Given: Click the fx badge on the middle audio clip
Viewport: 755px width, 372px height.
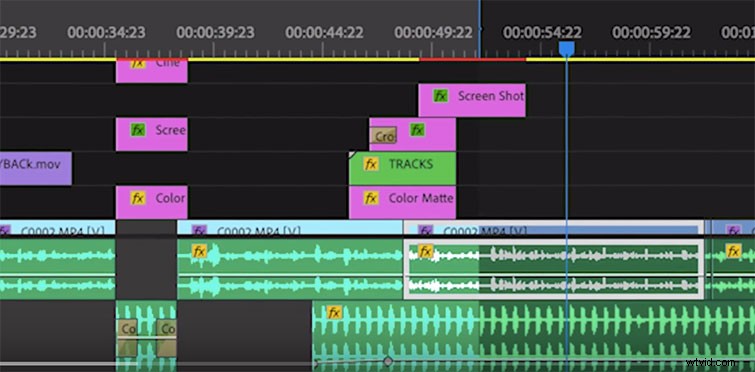Looking at the screenshot, I should coord(198,251).
